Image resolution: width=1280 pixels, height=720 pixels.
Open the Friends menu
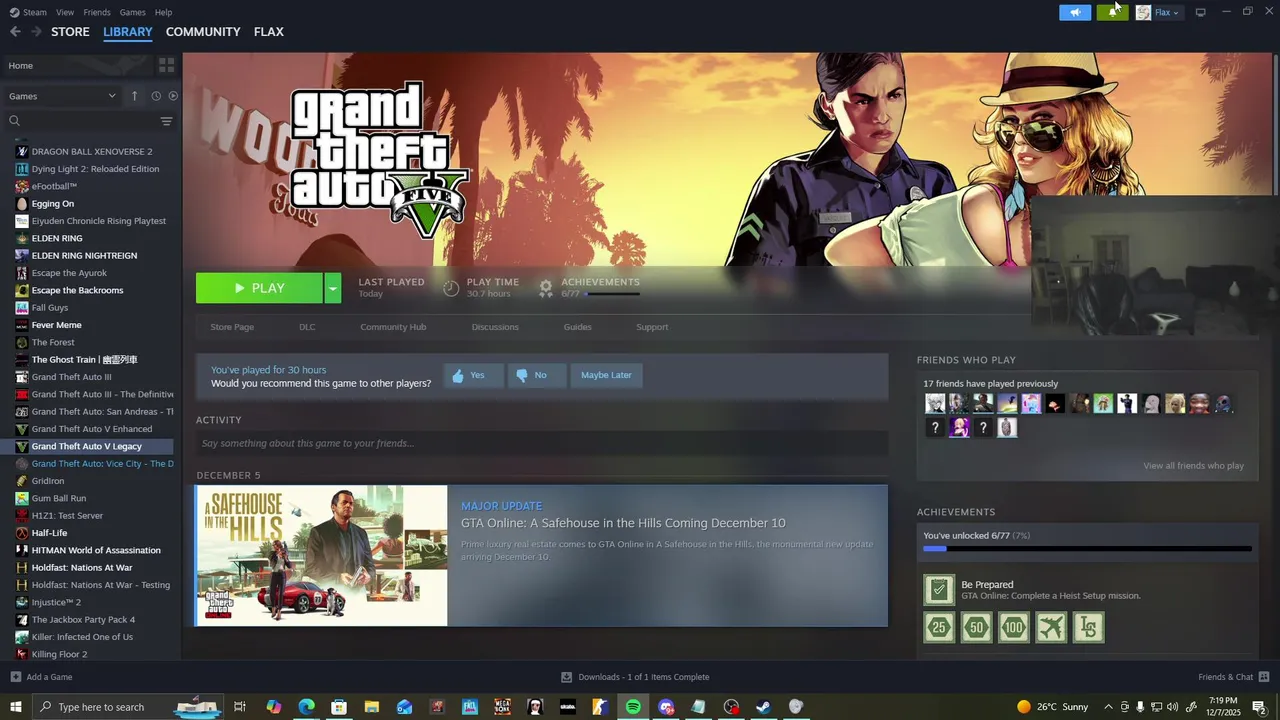point(97,12)
